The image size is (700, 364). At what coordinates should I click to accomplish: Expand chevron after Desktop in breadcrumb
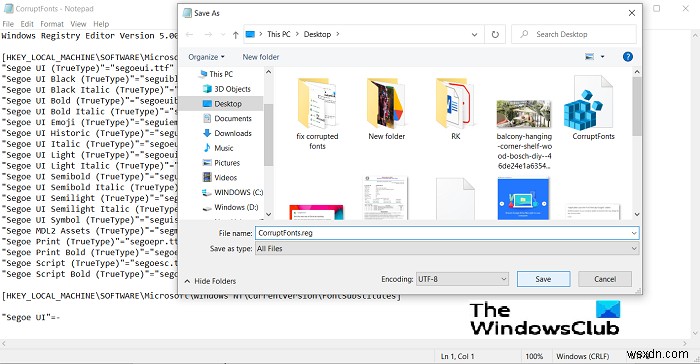coord(338,34)
